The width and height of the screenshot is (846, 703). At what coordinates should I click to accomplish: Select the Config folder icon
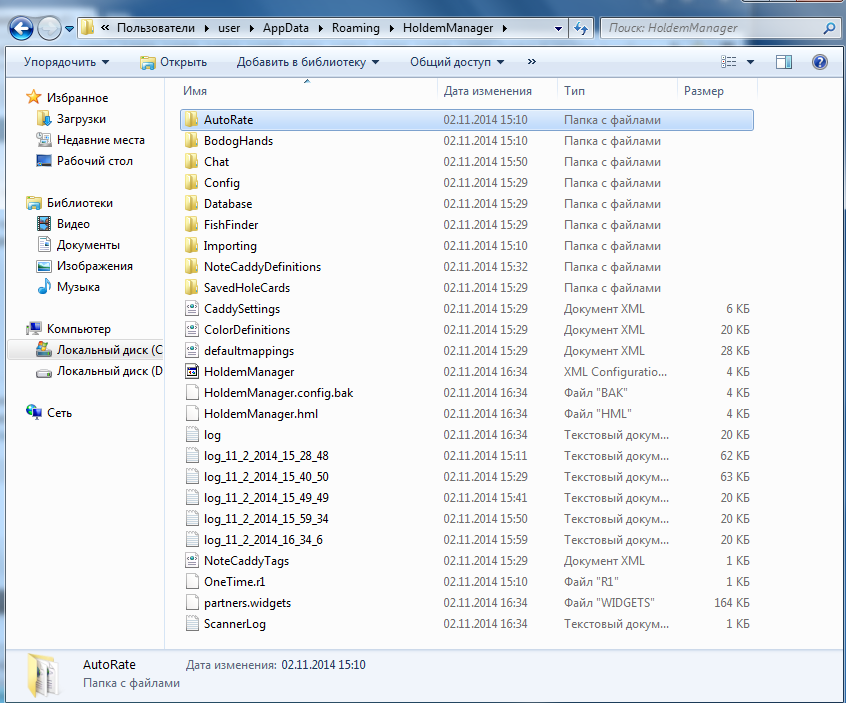point(192,183)
